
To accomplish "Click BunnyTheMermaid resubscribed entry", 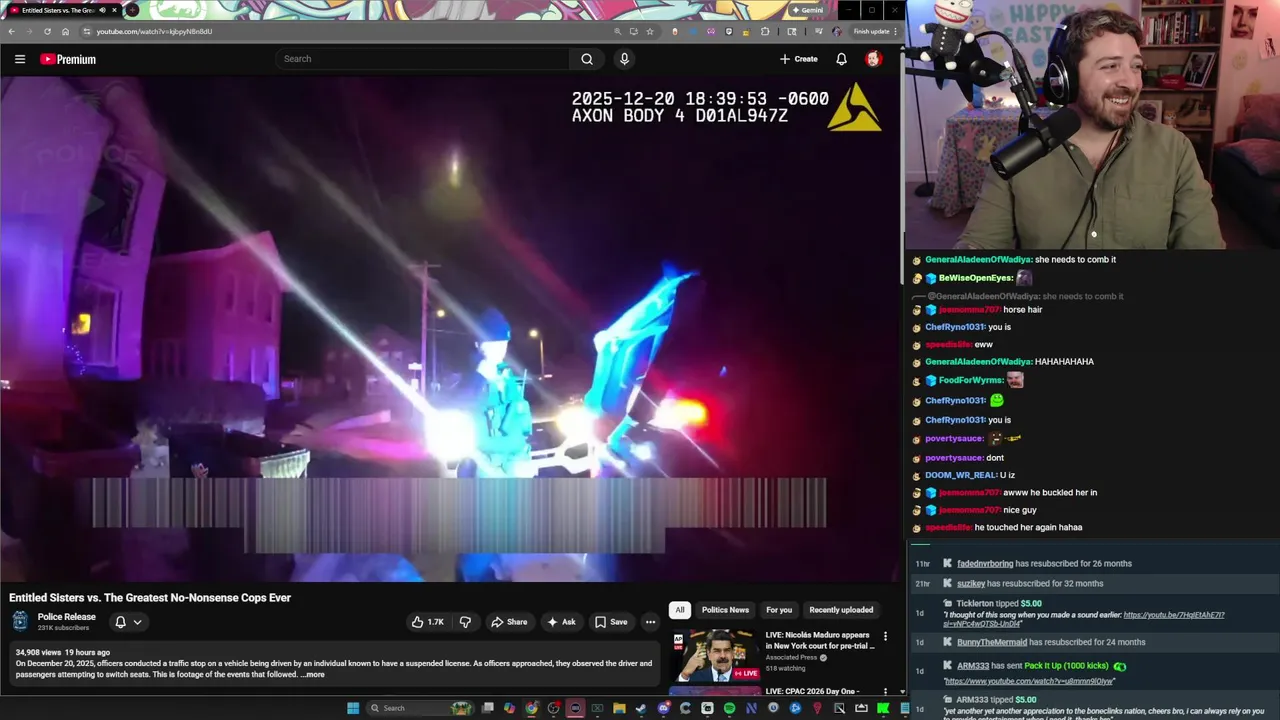I will click(x=1093, y=642).
